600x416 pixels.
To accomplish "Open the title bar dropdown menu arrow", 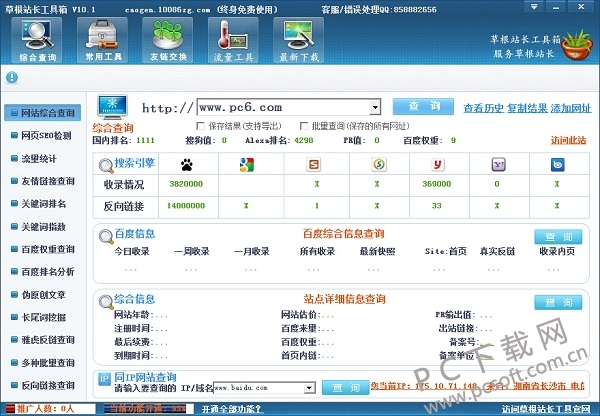I will click(534, 7).
